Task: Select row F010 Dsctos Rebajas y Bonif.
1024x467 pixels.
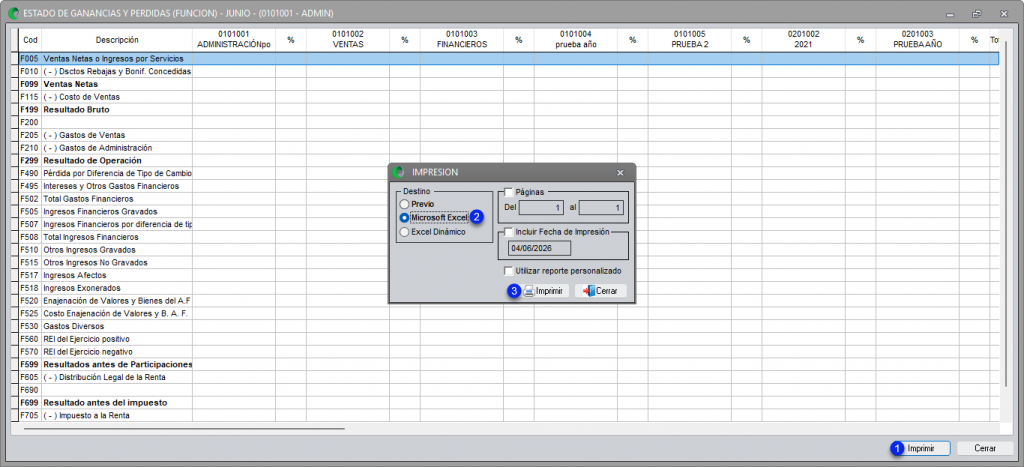Action: click(x=509, y=71)
